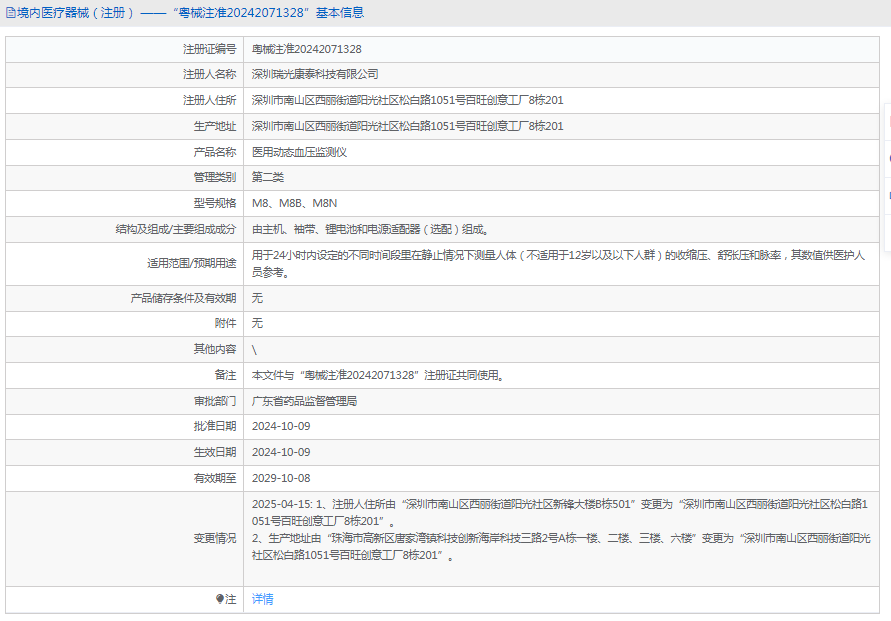Image resolution: width=891 pixels, height=621 pixels.
Task: Click the 审批部门 label
Action: click(215, 402)
